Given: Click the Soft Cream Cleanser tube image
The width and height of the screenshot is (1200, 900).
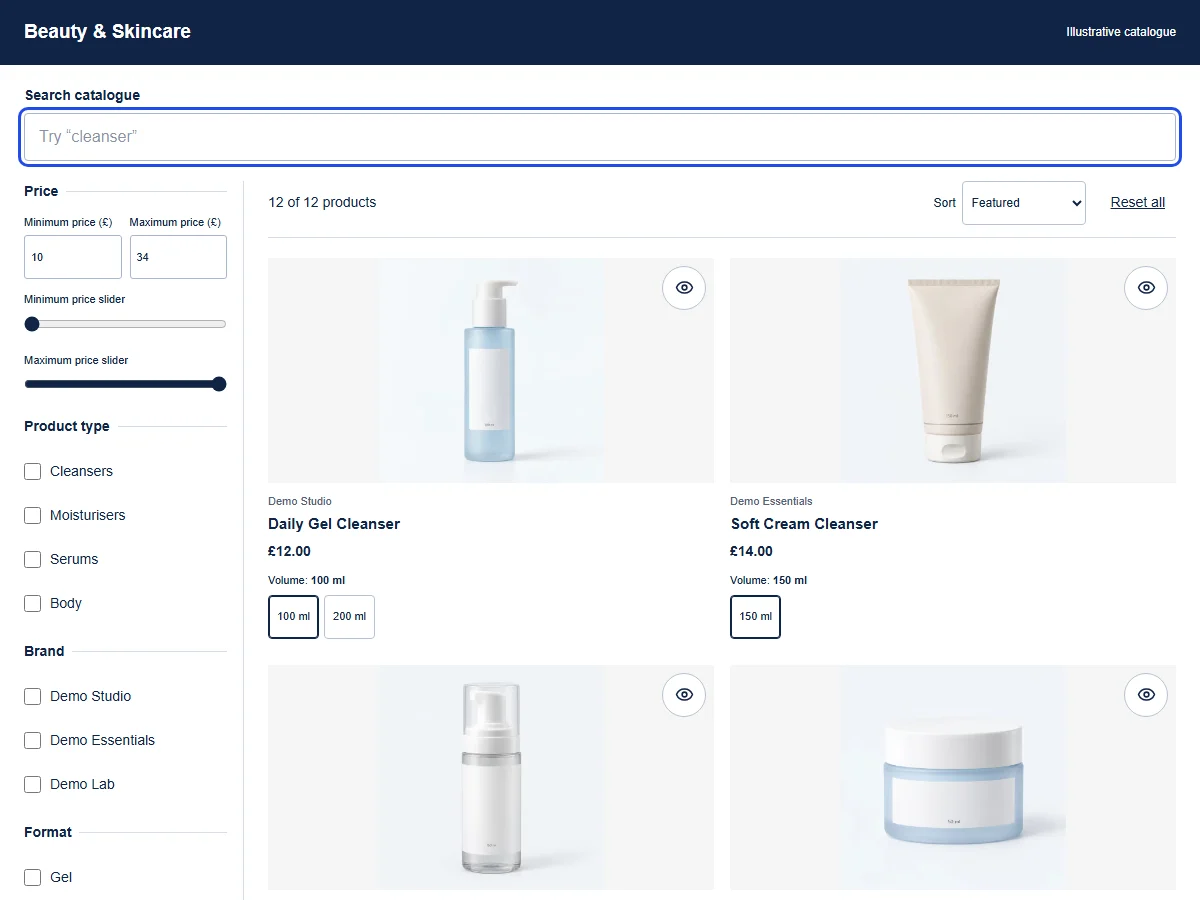Looking at the screenshot, I should click(953, 371).
